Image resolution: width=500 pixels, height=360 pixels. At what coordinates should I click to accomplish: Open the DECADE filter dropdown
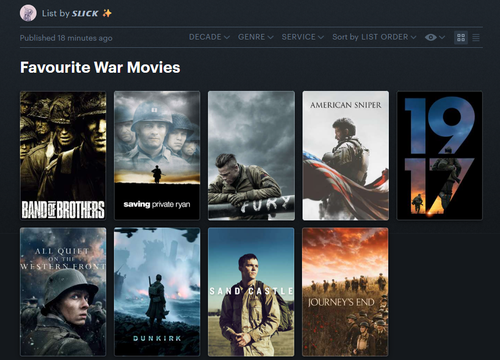click(209, 37)
